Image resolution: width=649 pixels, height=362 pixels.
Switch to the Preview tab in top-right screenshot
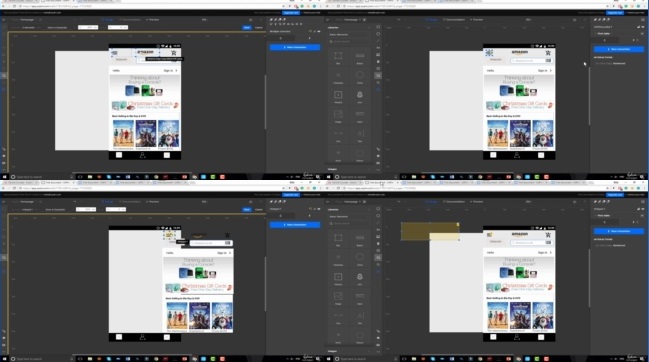pos(477,19)
